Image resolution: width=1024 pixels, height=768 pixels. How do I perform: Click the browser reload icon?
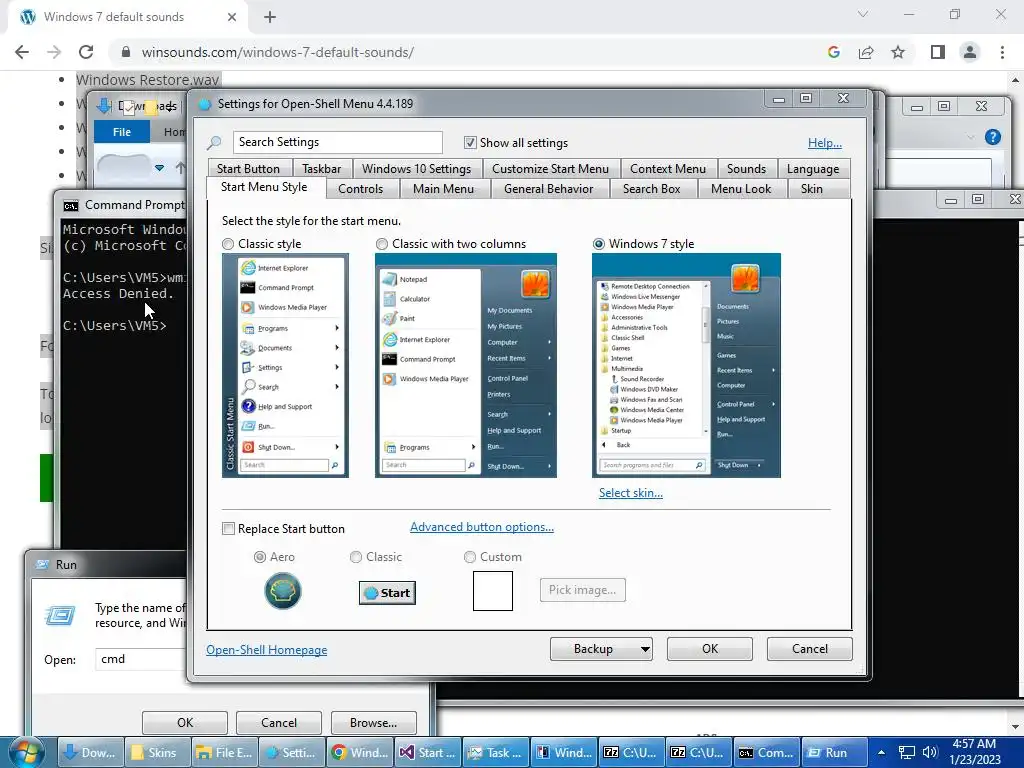[86, 52]
